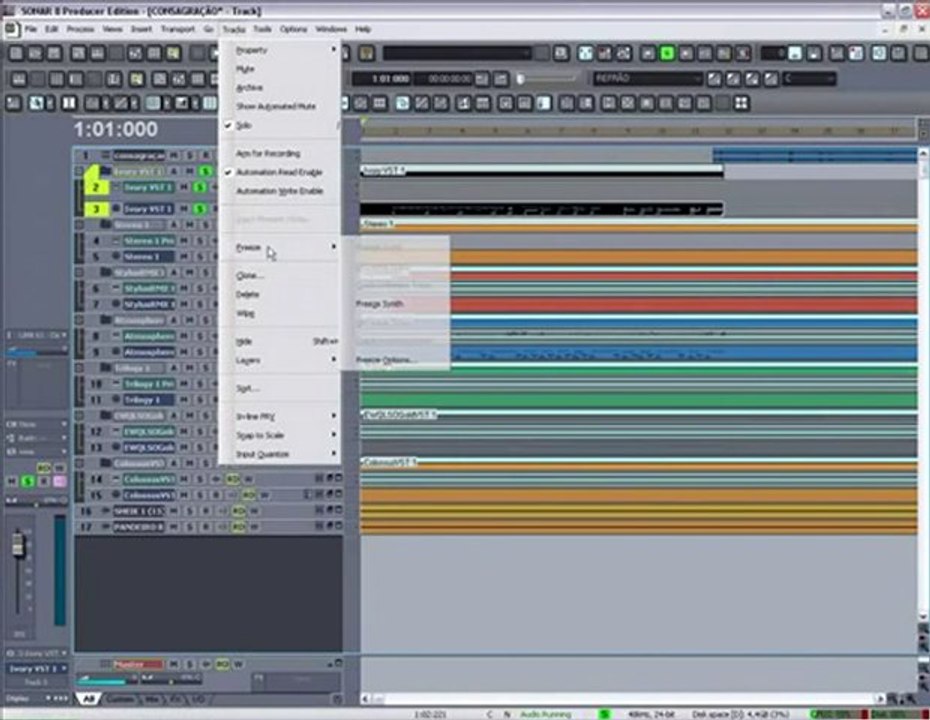Click Freeze Options... entry
The height and width of the screenshot is (720, 930).
(386, 360)
